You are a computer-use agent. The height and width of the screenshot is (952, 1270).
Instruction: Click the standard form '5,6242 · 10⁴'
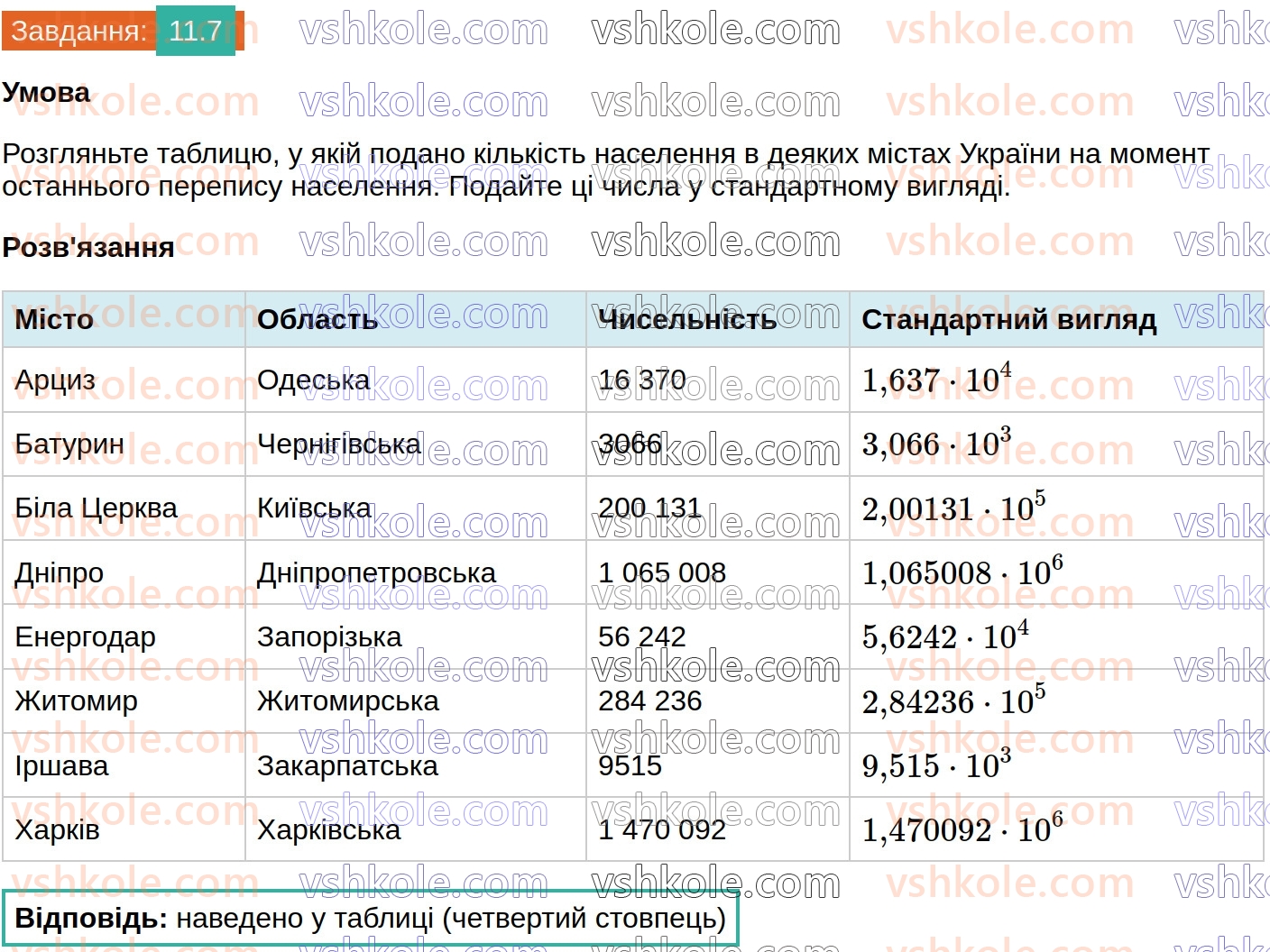pos(945,636)
